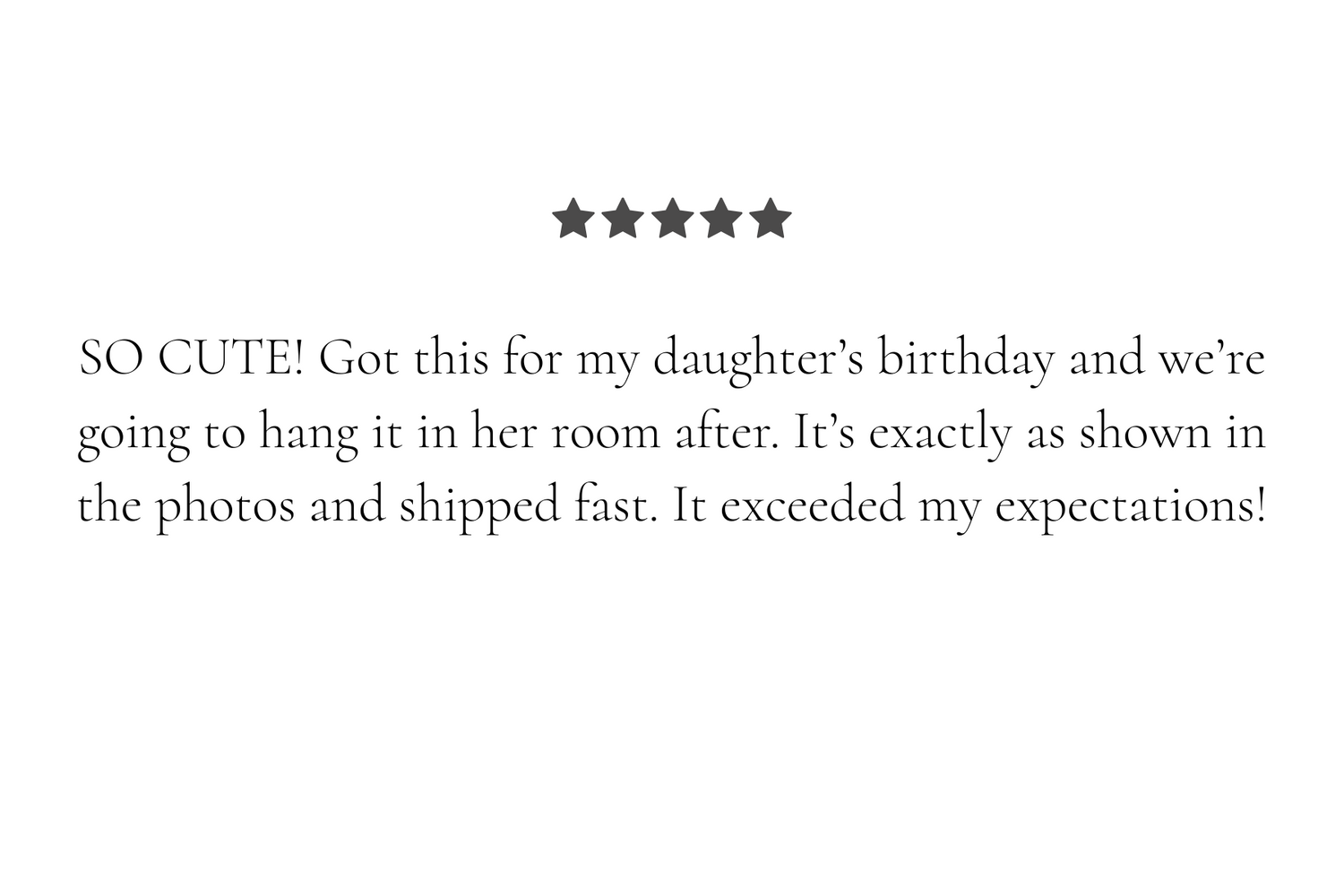
Task: Click the words "SO CUTE!" in the review
Action: (192, 360)
